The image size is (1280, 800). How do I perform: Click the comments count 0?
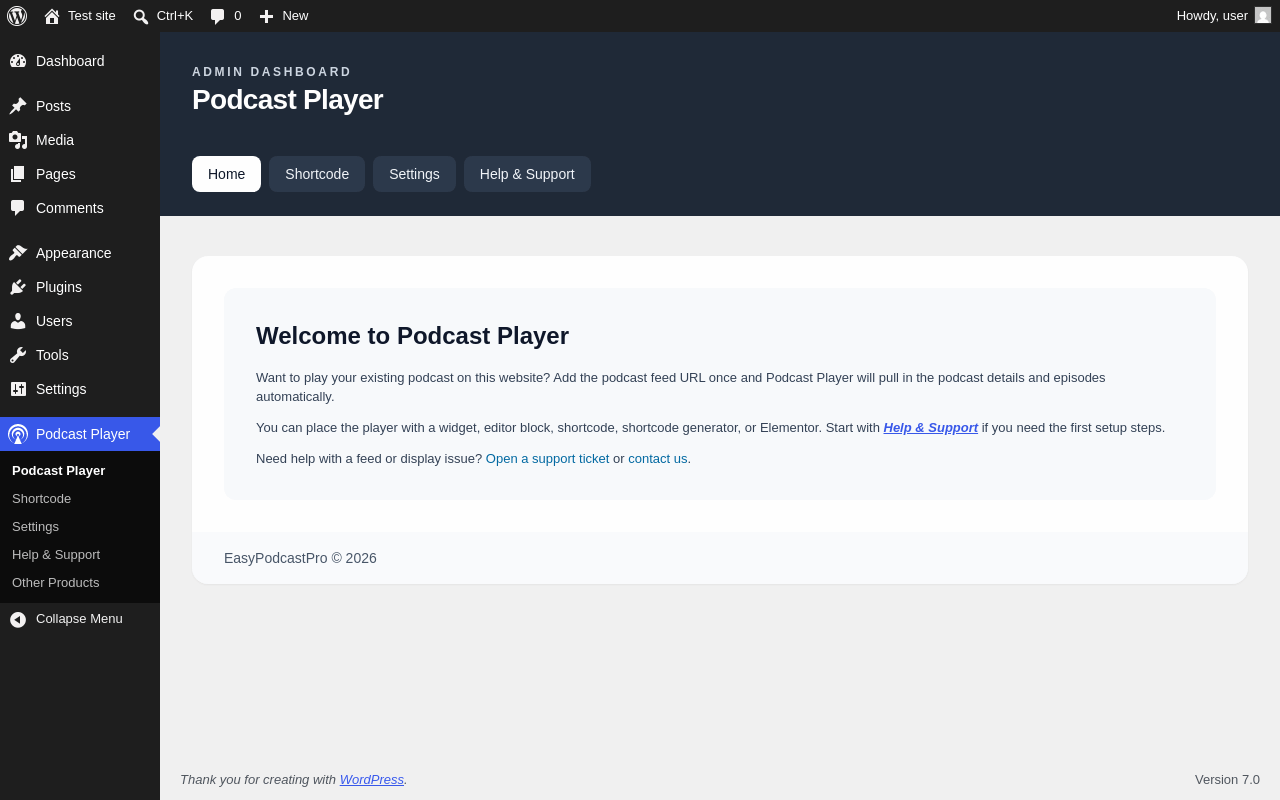[x=238, y=16]
